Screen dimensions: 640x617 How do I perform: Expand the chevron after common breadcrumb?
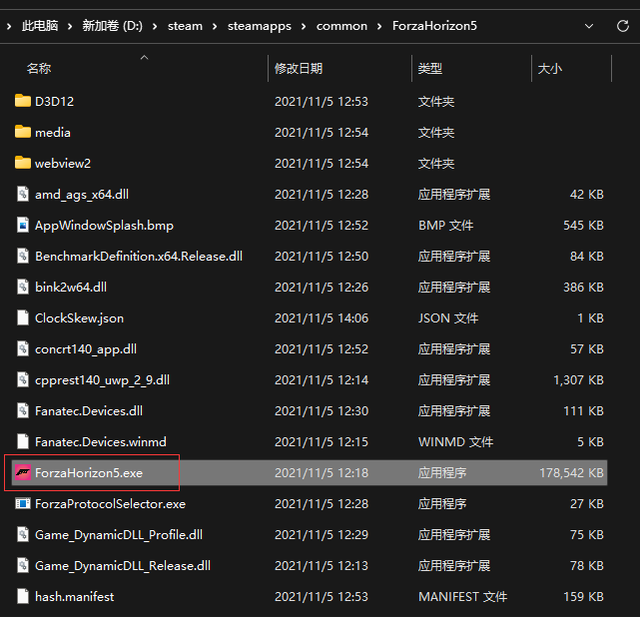pyautogui.click(x=380, y=27)
